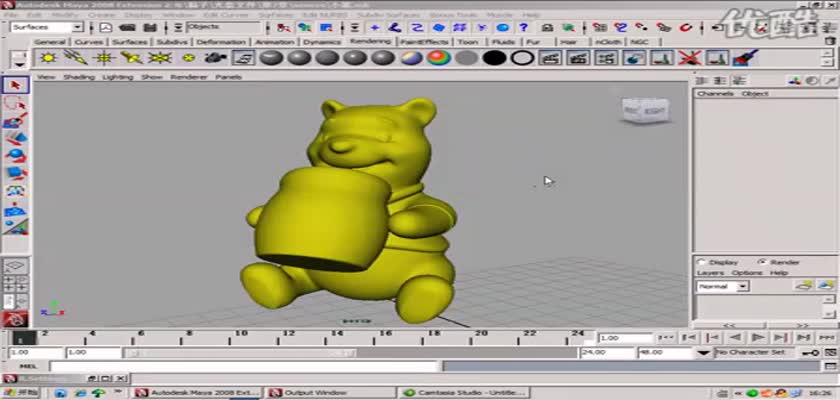
Task: Assign the blue-yellow Layered shader ball
Action: [x=411, y=57]
